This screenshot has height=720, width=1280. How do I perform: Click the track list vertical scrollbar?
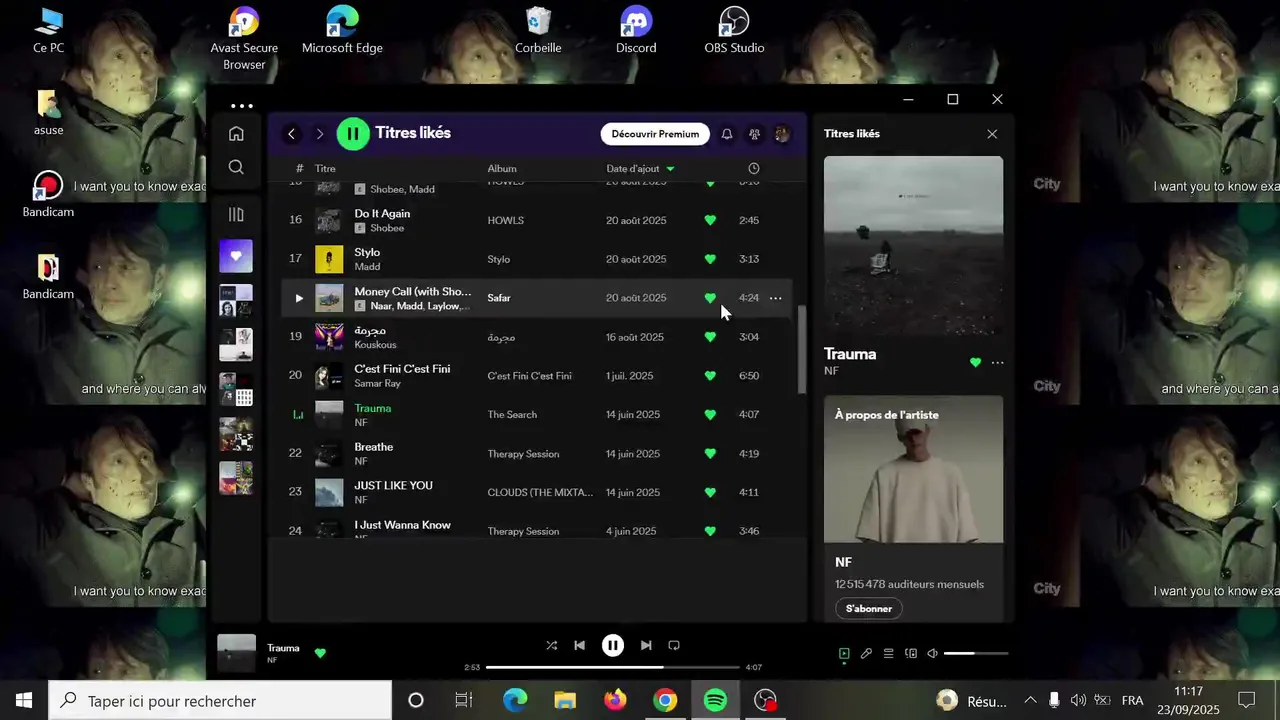coord(801,350)
